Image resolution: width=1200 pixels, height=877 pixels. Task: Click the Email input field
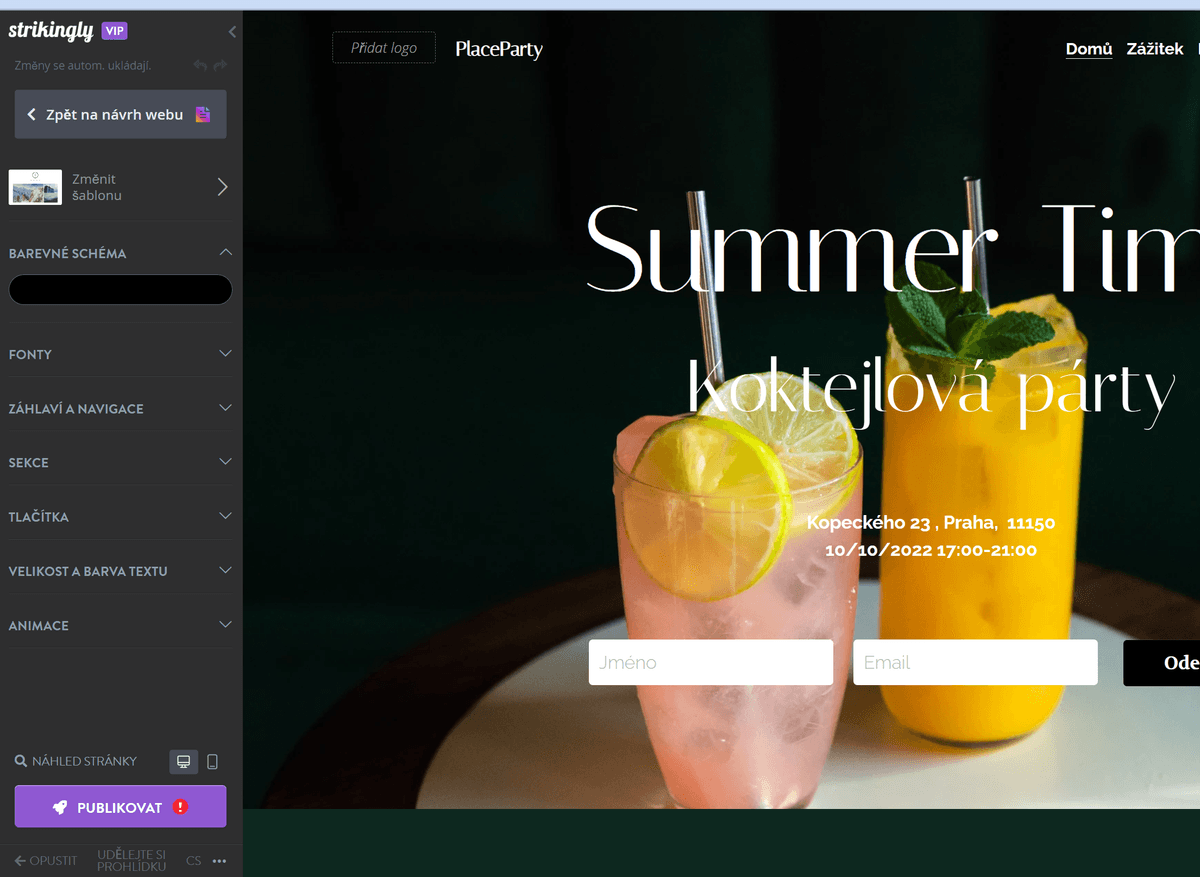[x=975, y=662]
